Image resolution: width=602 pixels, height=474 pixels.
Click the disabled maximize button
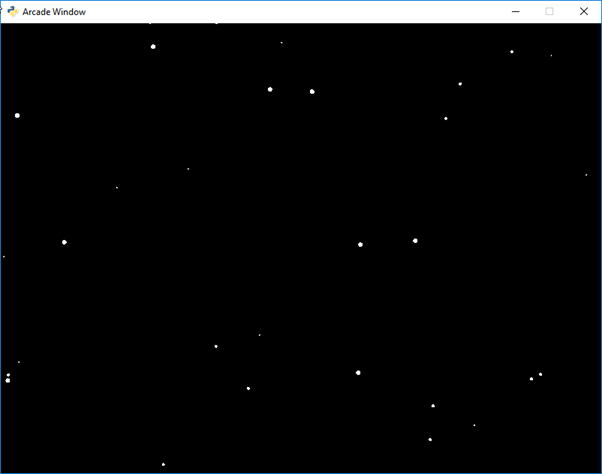pyautogui.click(x=549, y=12)
